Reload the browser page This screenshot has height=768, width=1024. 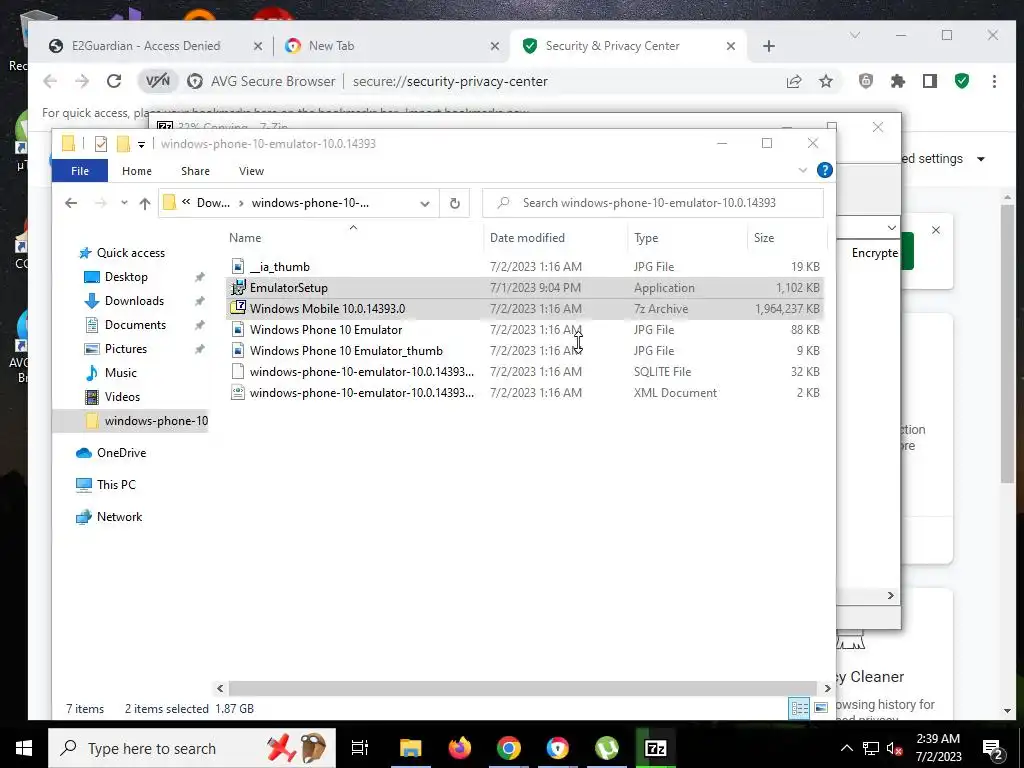click(x=114, y=81)
